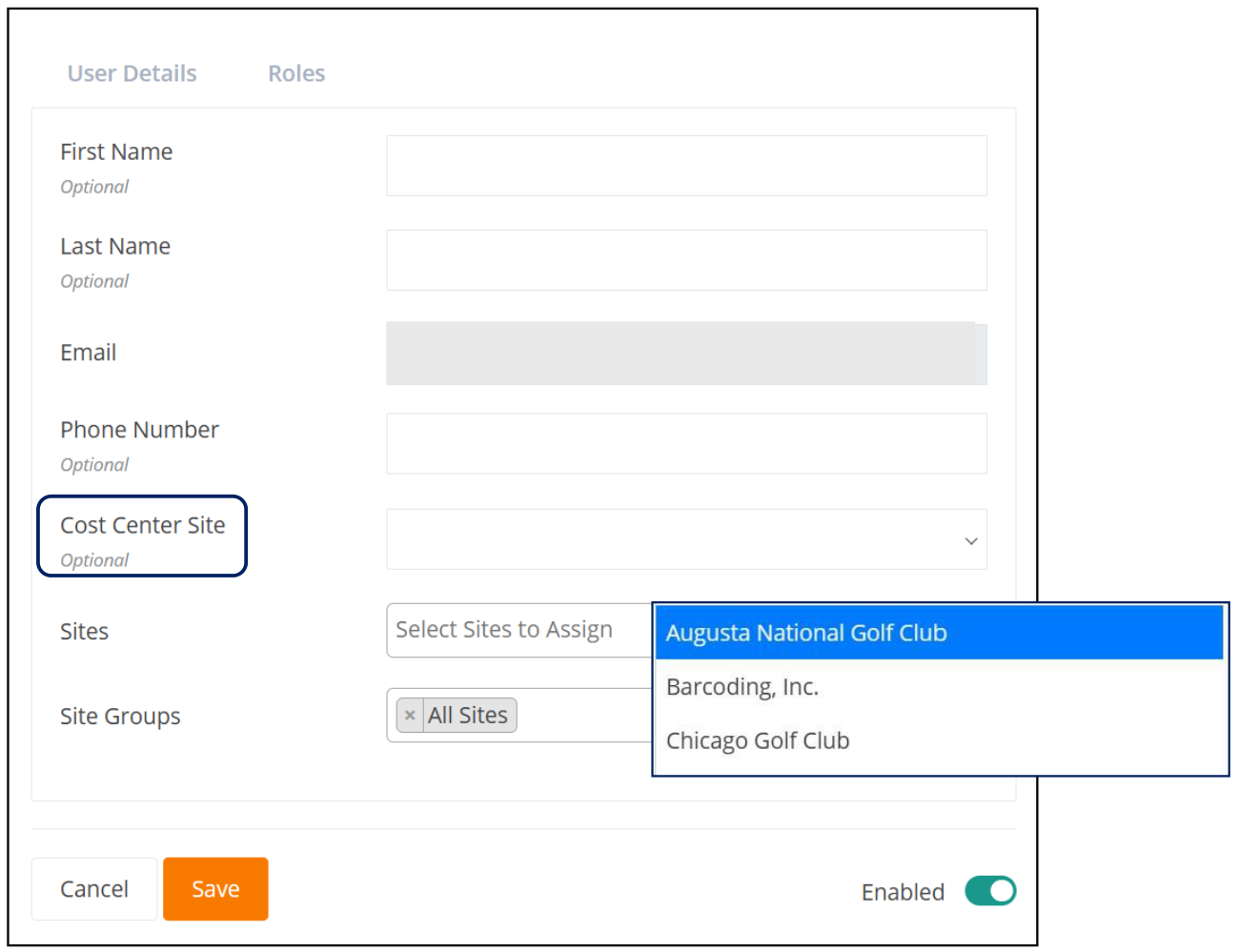The height and width of the screenshot is (952, 1238).
Task: Click the Cancel button
Action: coord(94,889)
